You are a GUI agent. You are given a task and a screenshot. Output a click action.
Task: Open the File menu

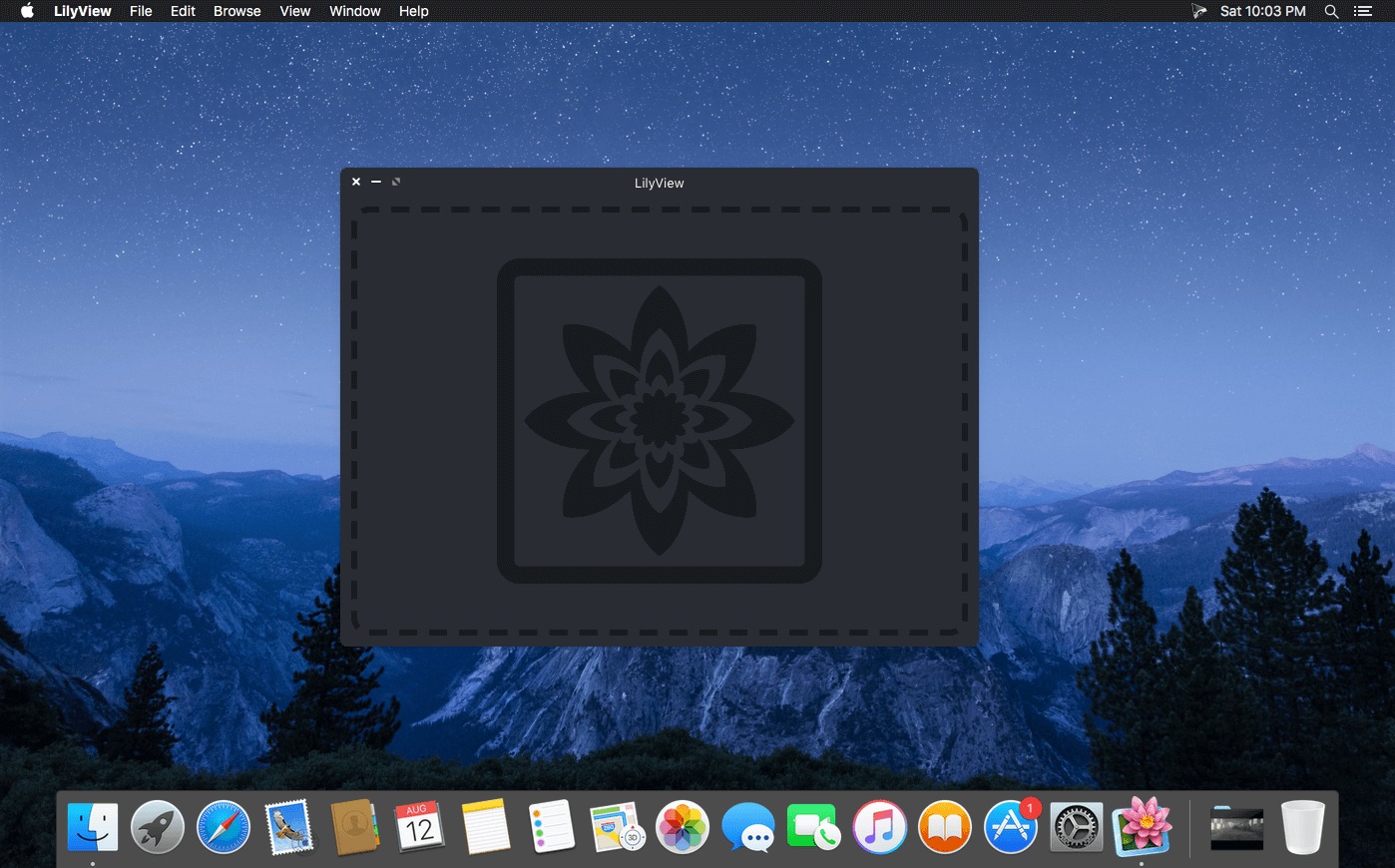(x=141, y=11)
